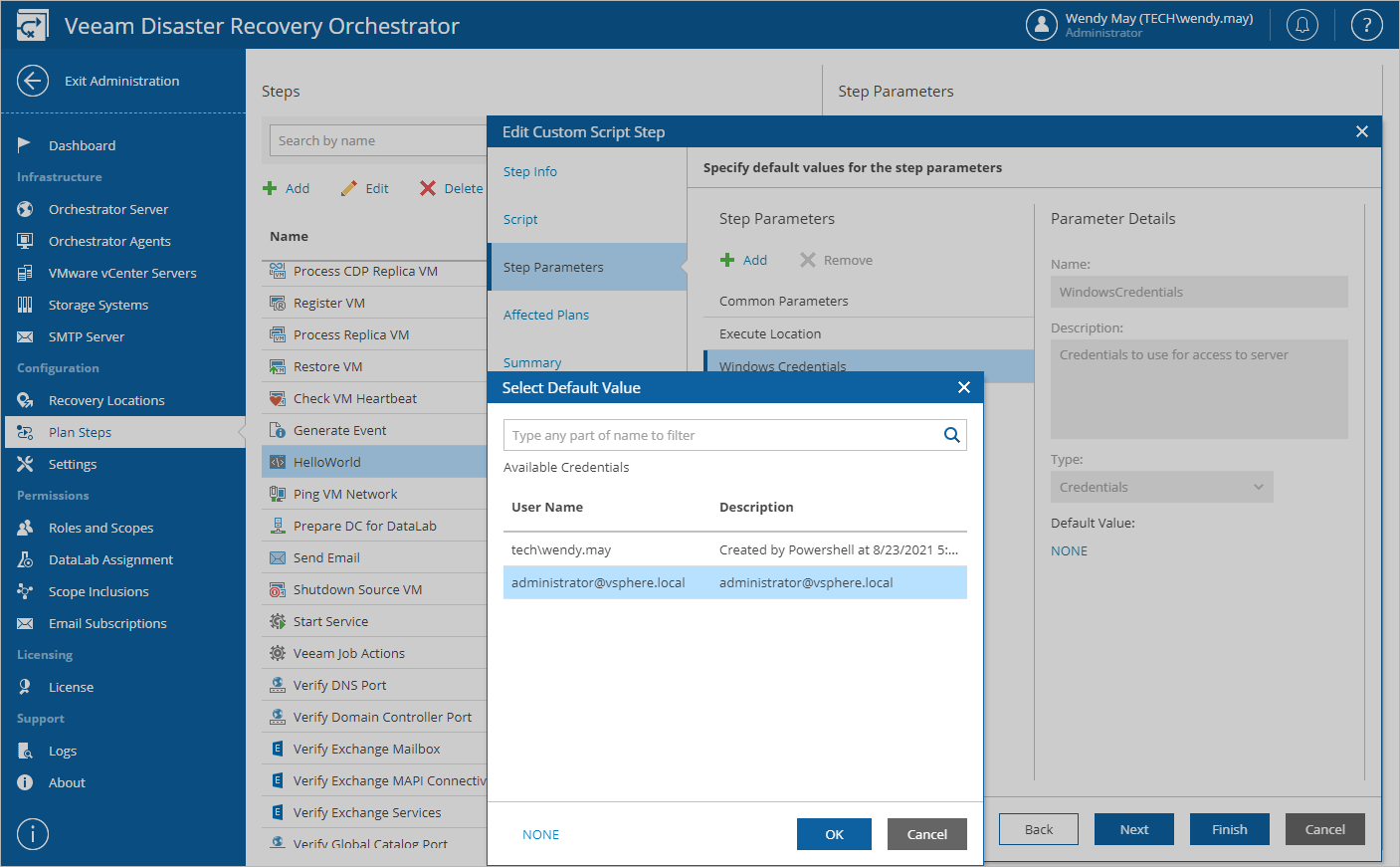
Task: Click the License key icon
Action: pos(25,687)
